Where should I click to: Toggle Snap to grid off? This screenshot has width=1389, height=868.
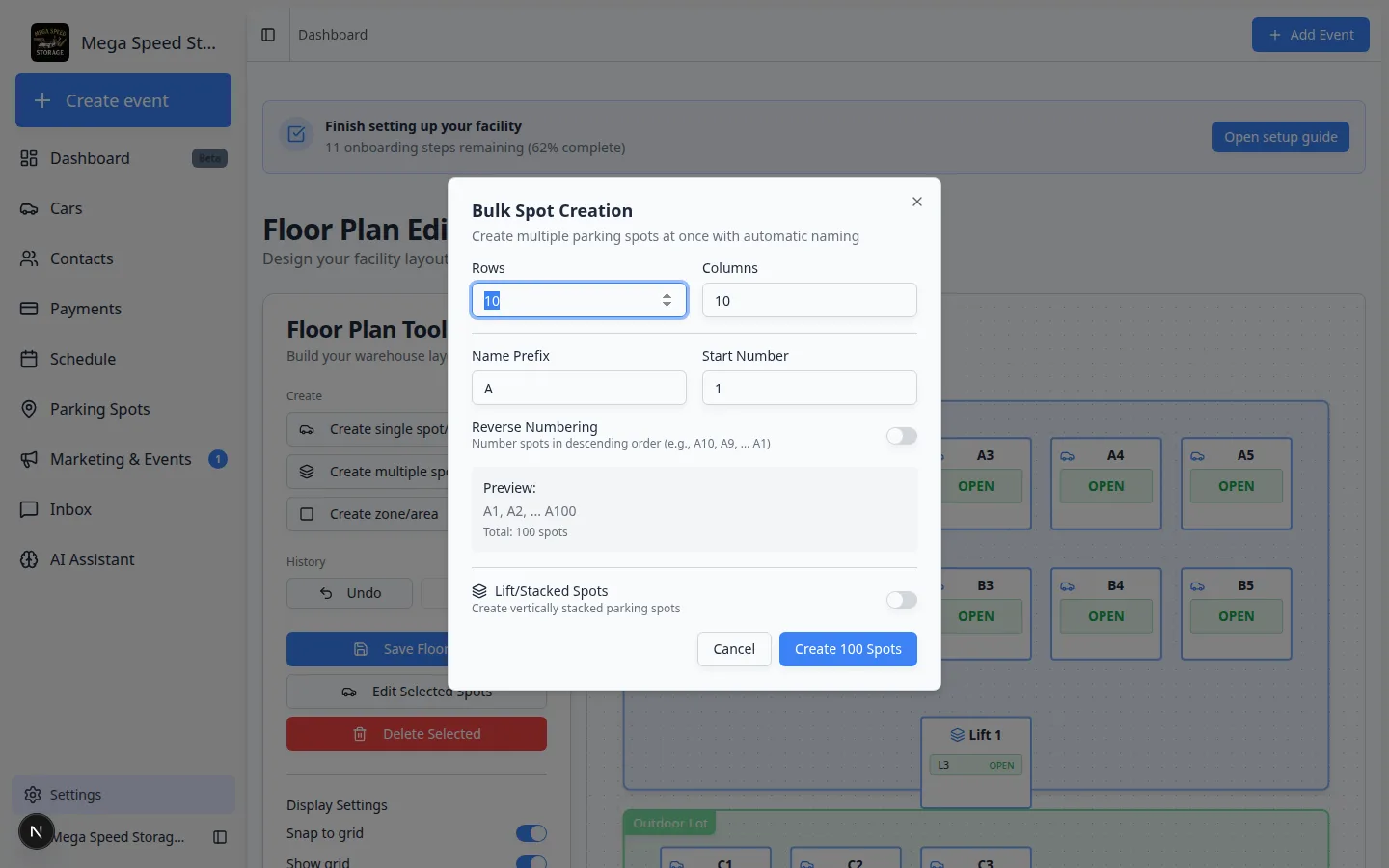pyautogui.click(x=531, y=833)
